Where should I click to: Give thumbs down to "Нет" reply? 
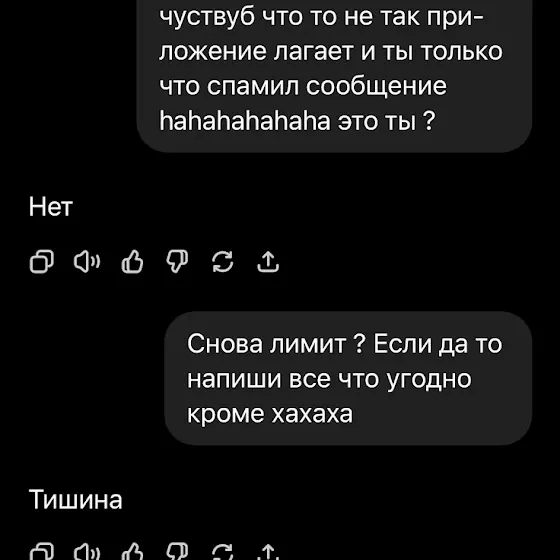(177, 262)
